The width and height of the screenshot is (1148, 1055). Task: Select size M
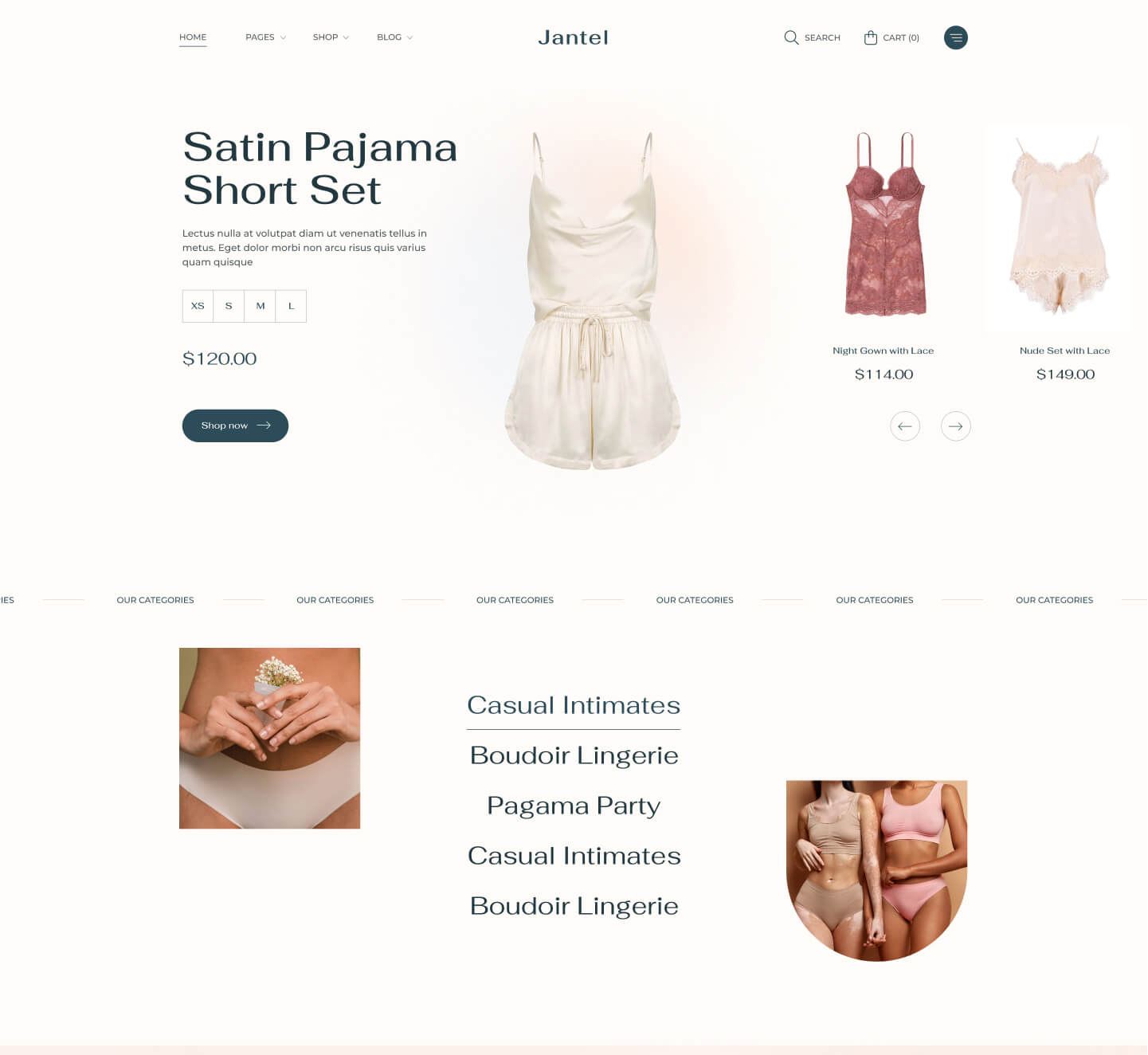point(260,306)
